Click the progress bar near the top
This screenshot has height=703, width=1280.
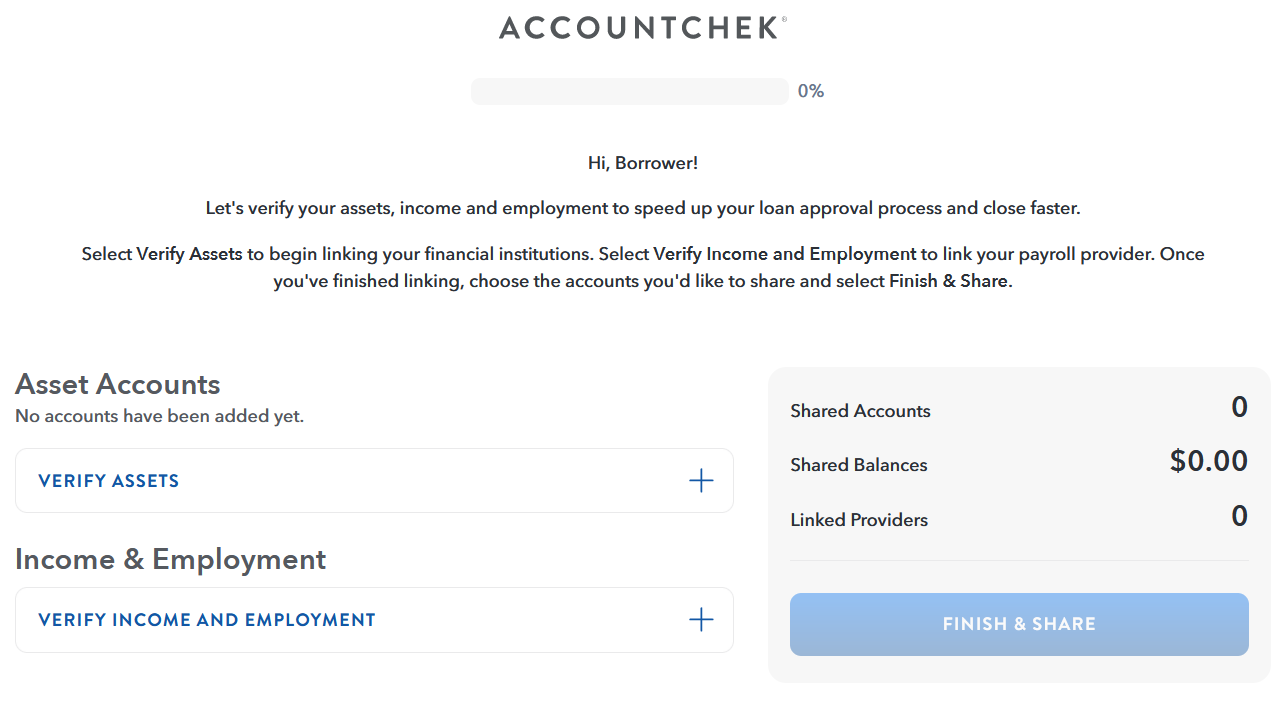[629, 91]
